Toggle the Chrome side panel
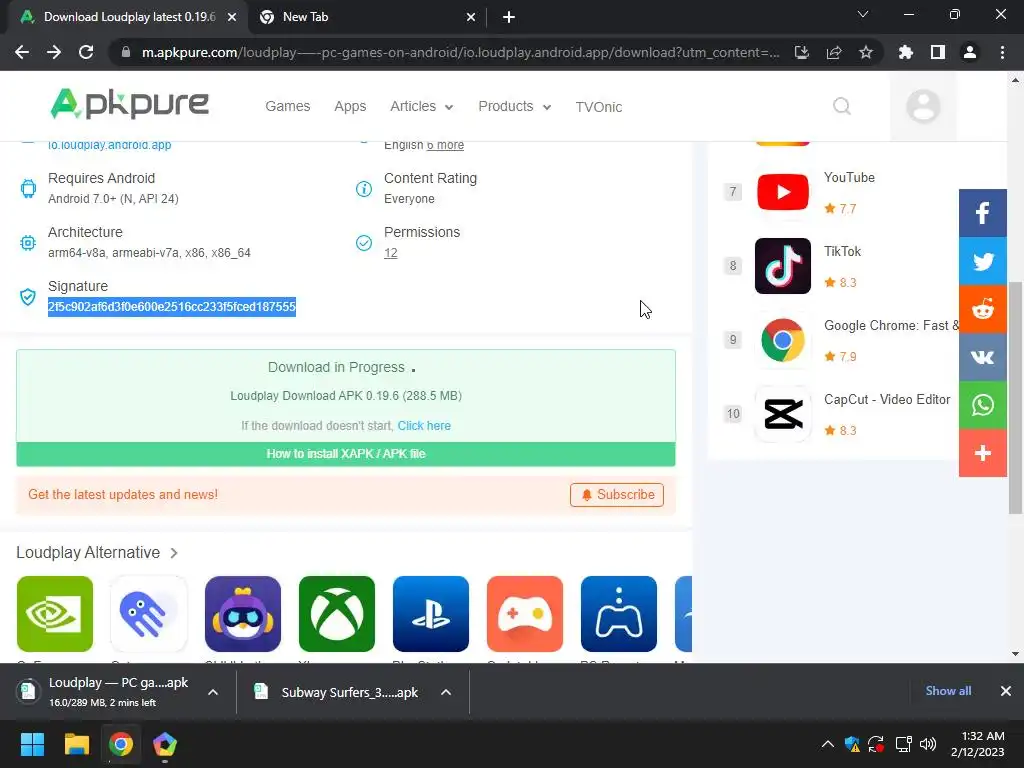 [938, 52]
